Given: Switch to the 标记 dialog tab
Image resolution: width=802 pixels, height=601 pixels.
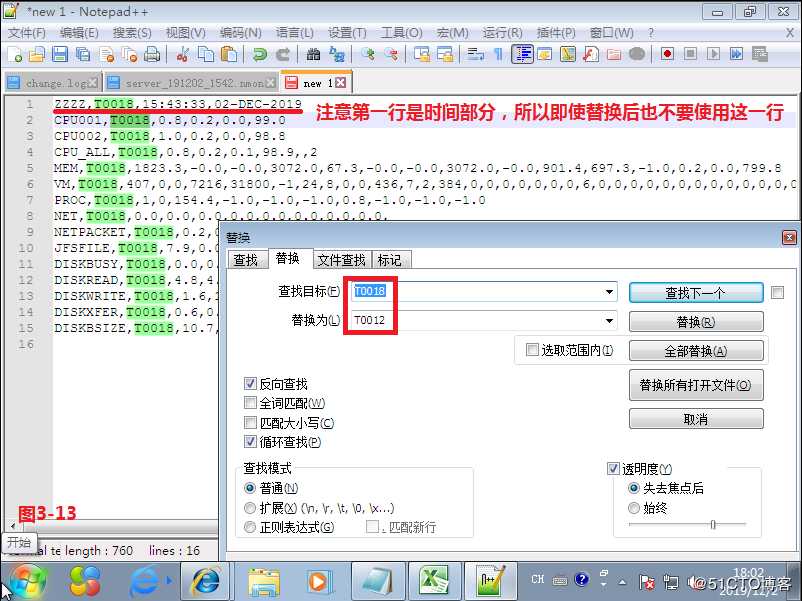Looking at the screenshot, I should [x=390, y=260].
